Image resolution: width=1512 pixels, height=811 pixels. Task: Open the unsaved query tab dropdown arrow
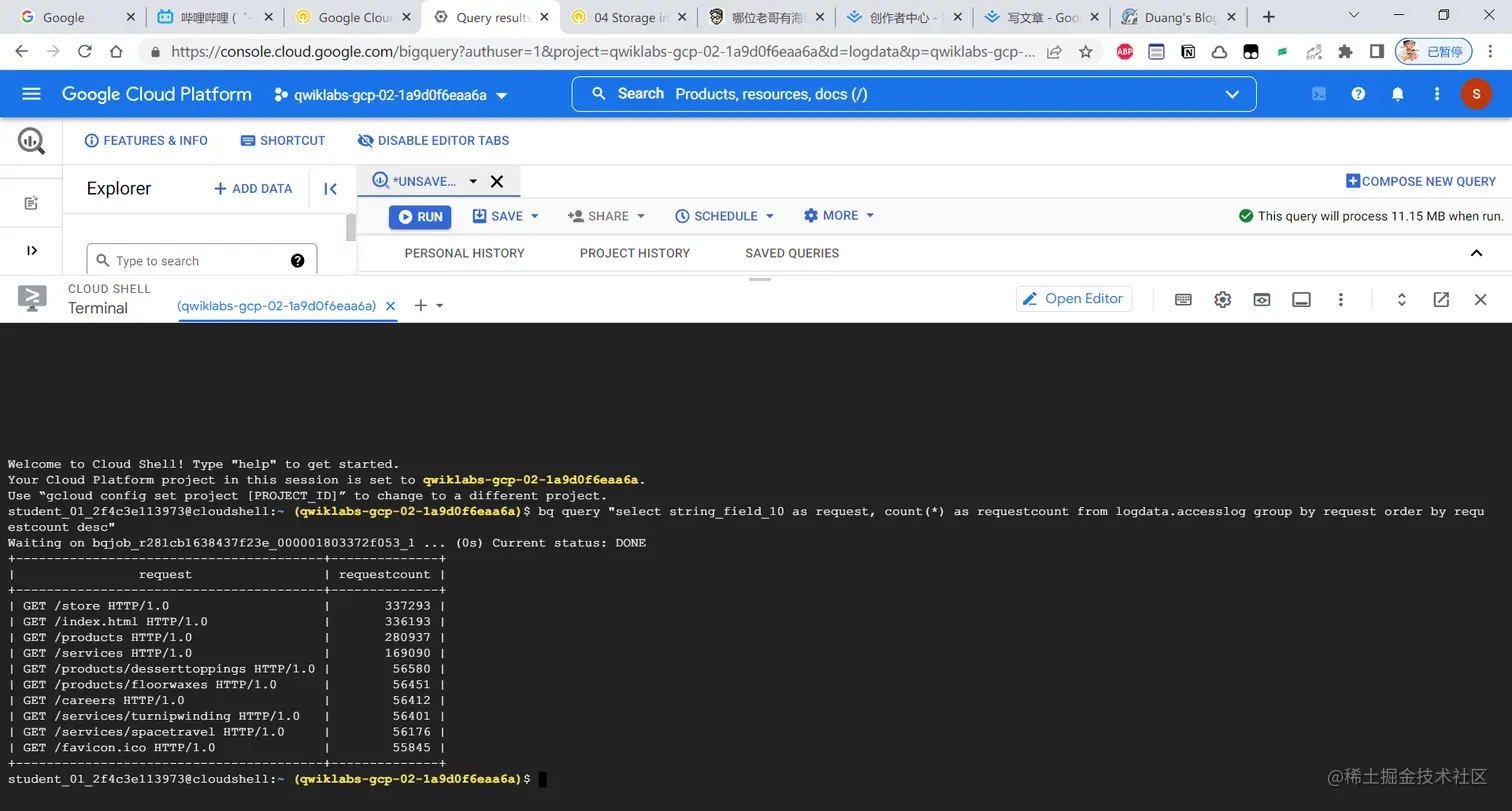pyautogui.click(x=473, y=181)
